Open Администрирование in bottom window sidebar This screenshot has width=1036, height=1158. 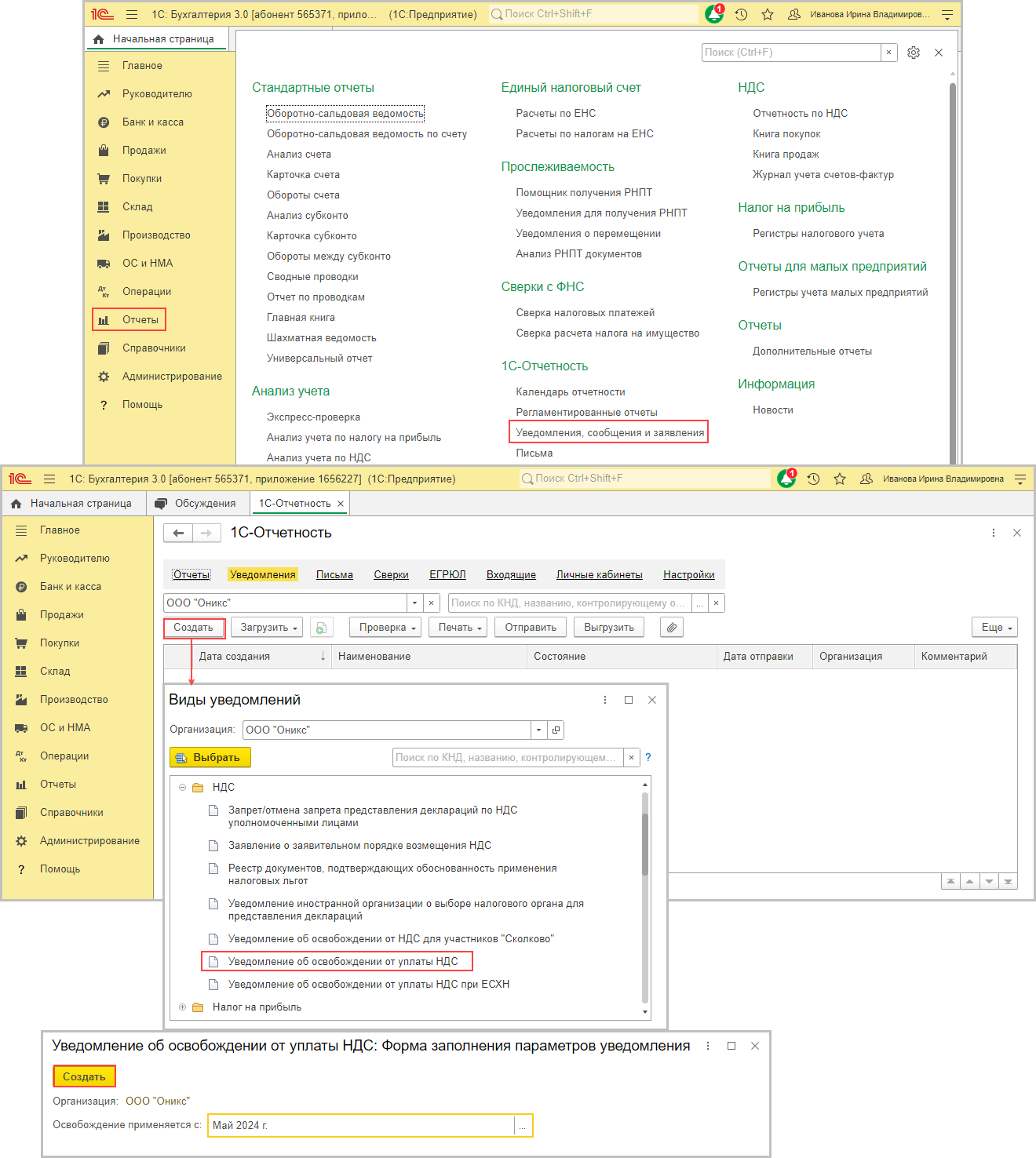(x=89, y=841)
